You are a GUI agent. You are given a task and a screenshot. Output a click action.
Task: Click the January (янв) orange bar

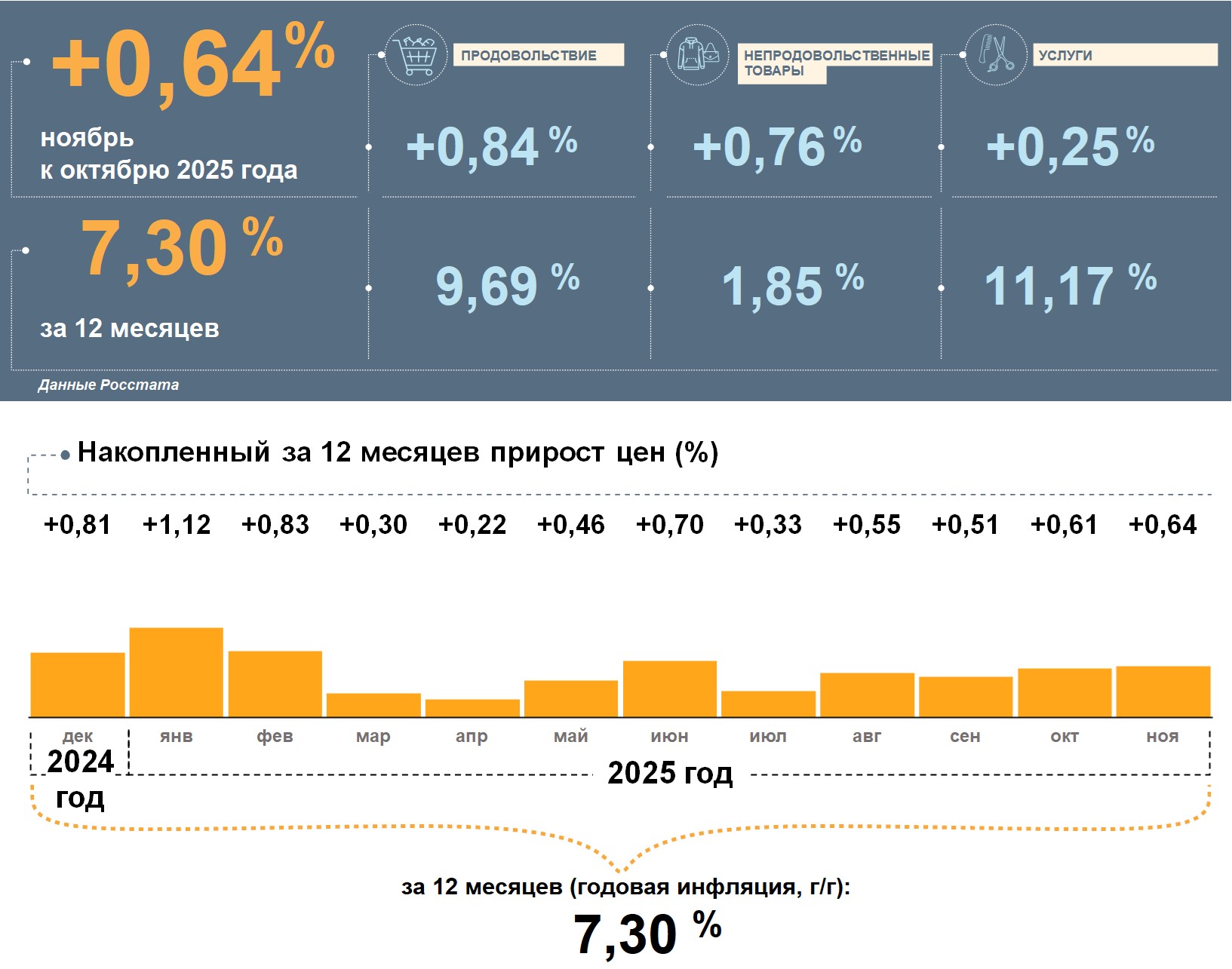coord(177,672)
